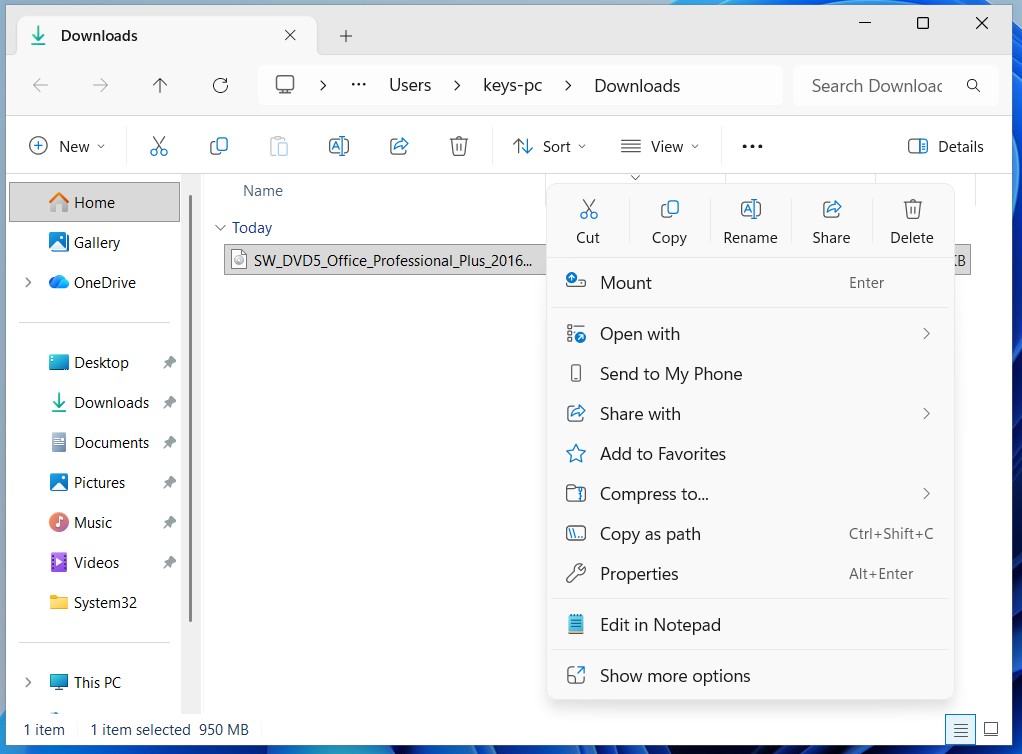Click the Share icon on the command bar
Viewport: 1022px width, 754px height.
pyautogui.click(x=398, y=146)
